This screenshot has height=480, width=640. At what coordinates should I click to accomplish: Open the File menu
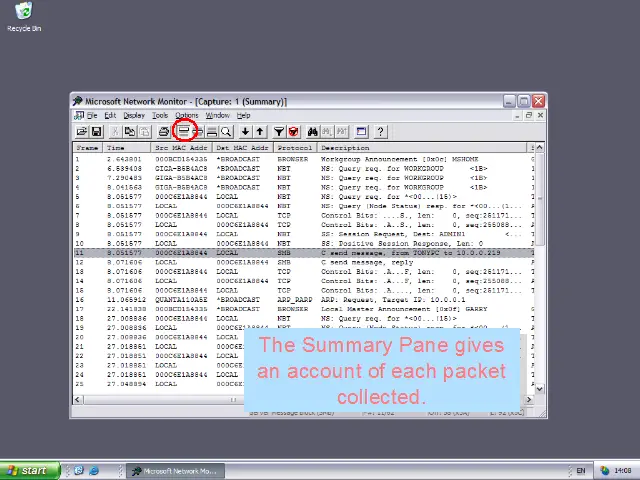click(x=92, y=116)
